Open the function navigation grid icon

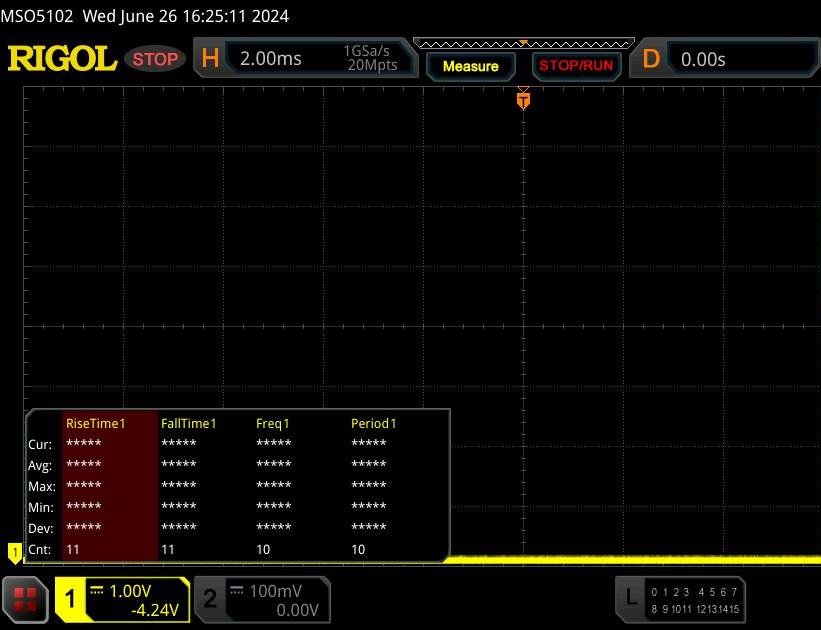click(26, 598)
